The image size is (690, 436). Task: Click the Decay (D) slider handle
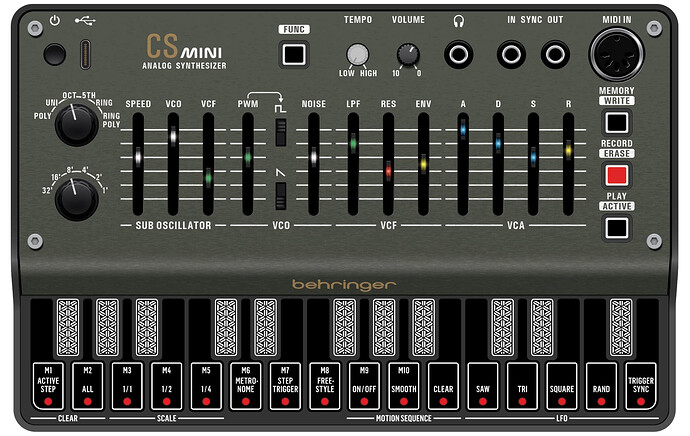pos(498,143)
